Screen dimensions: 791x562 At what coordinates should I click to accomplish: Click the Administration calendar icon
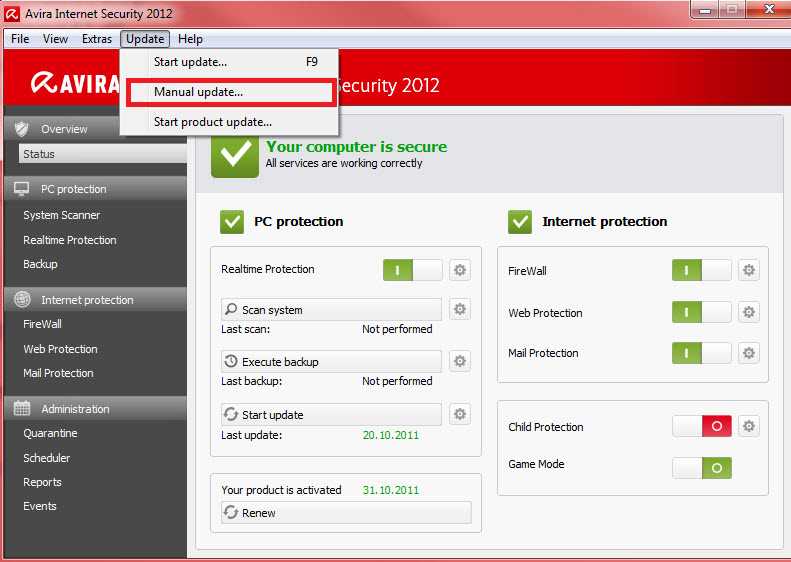point(22,408)
